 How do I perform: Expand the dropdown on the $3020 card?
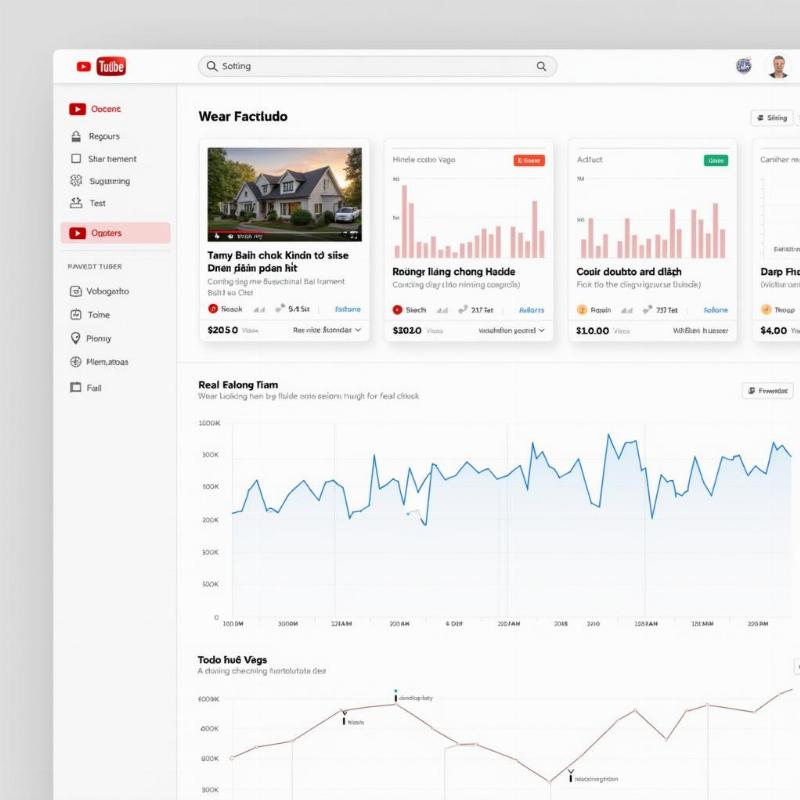[542, 329]
